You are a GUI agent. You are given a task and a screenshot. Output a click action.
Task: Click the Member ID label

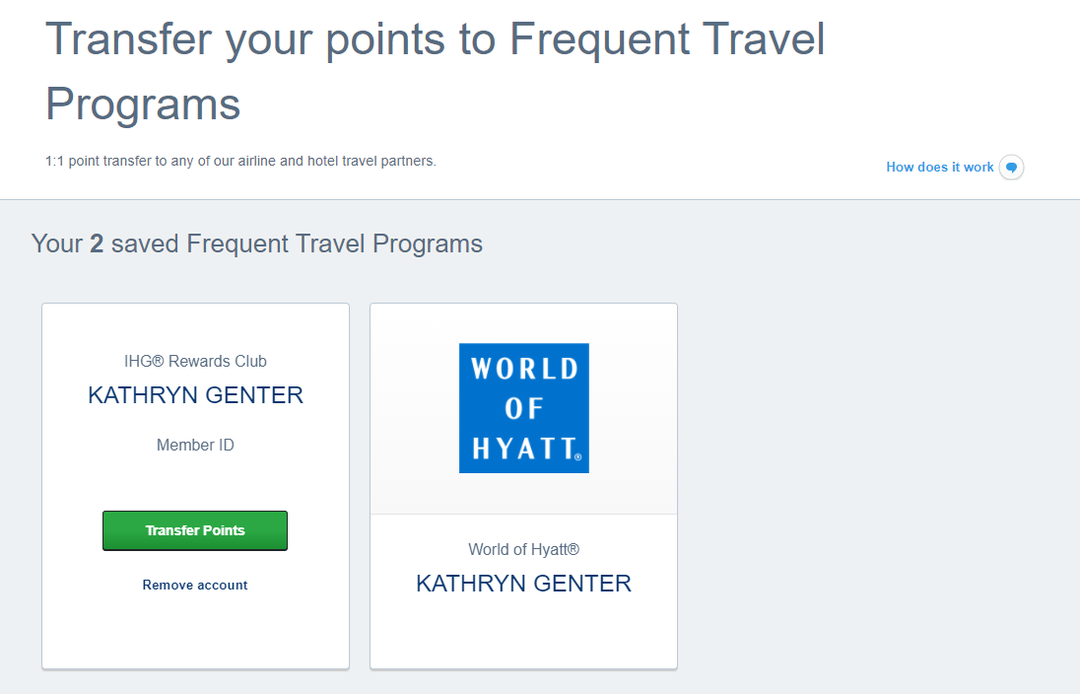(x=195, y=444)
